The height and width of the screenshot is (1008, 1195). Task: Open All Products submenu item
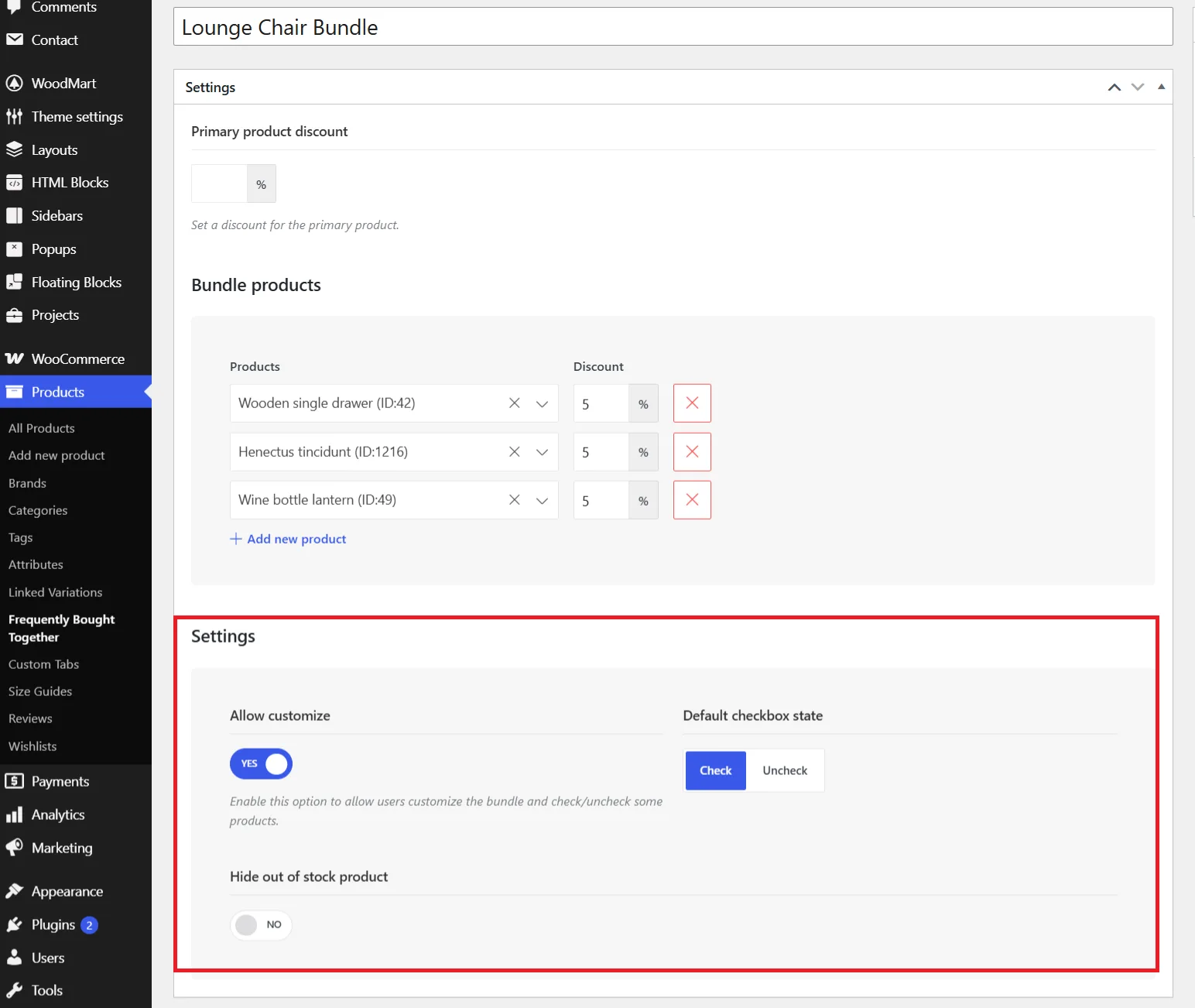42,428
